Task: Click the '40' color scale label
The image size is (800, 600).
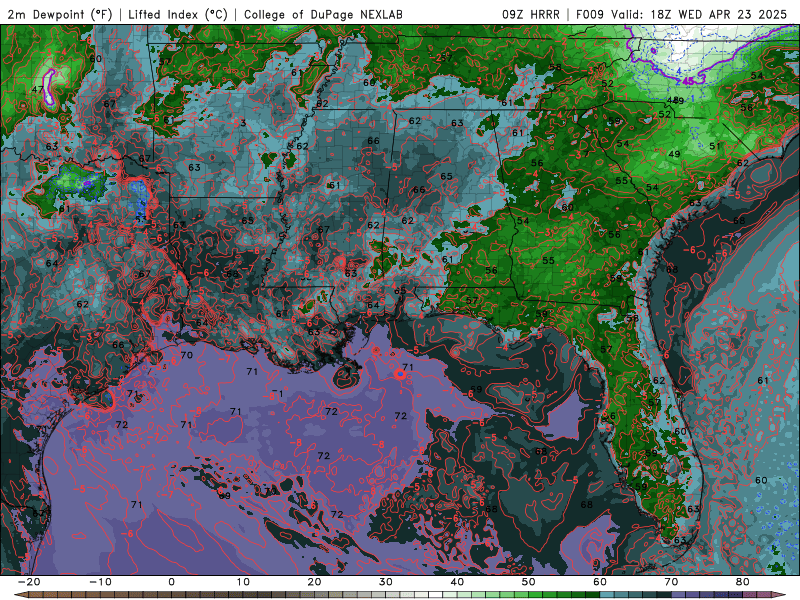Action: (x=457, y=582)
